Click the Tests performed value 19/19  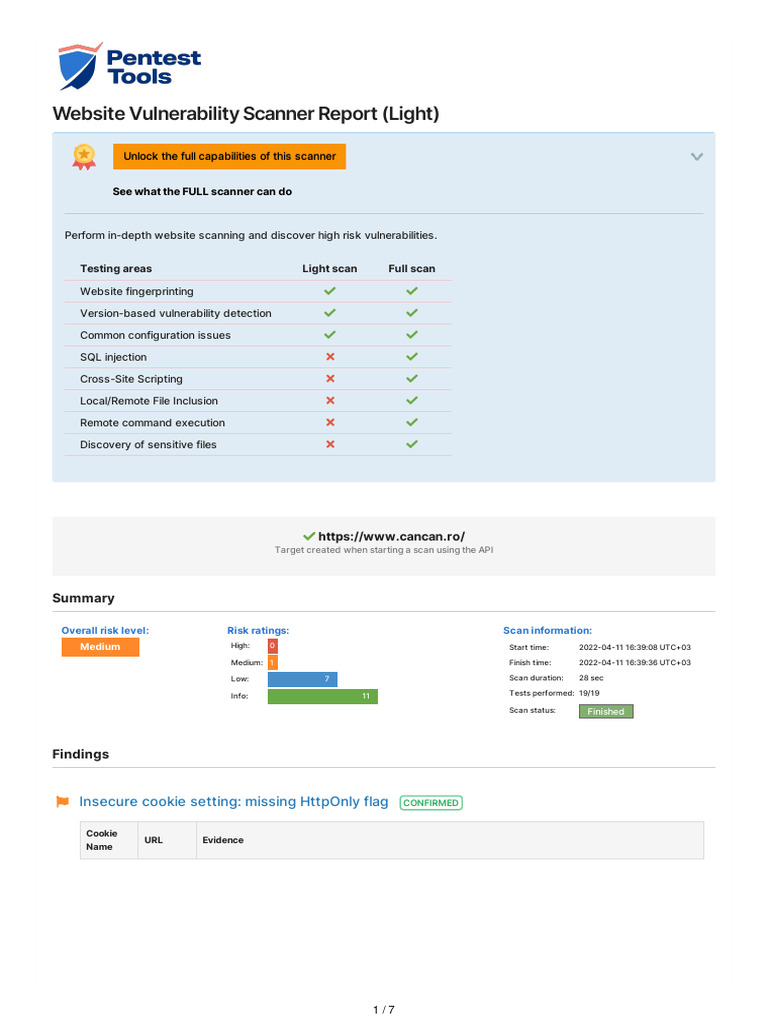point(589,693)
